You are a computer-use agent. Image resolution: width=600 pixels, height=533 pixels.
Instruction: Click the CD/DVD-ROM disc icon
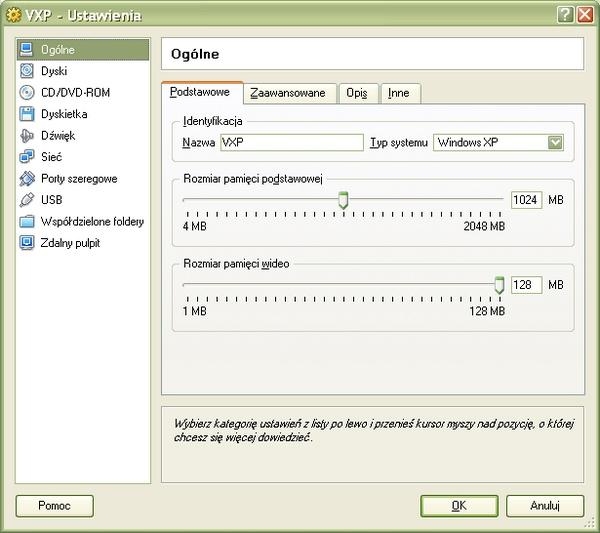(x=26, y=92)
